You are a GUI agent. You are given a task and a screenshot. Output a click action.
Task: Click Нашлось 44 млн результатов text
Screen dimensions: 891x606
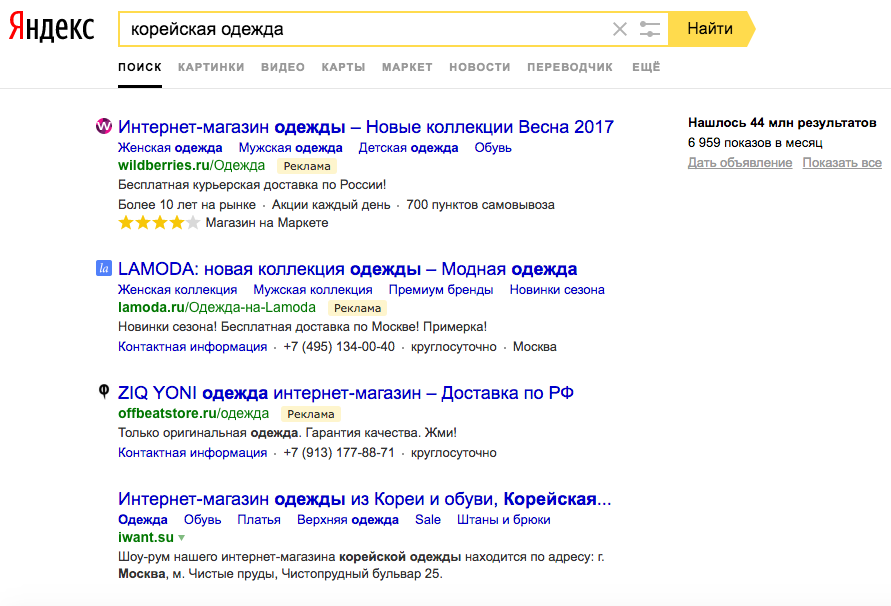tap(782, 123)
